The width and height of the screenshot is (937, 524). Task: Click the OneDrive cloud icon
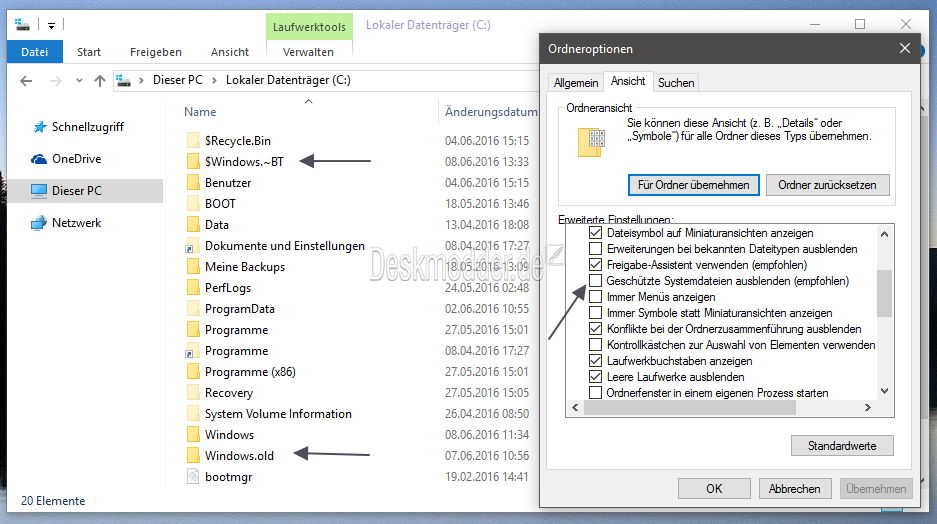coord(39,159)
